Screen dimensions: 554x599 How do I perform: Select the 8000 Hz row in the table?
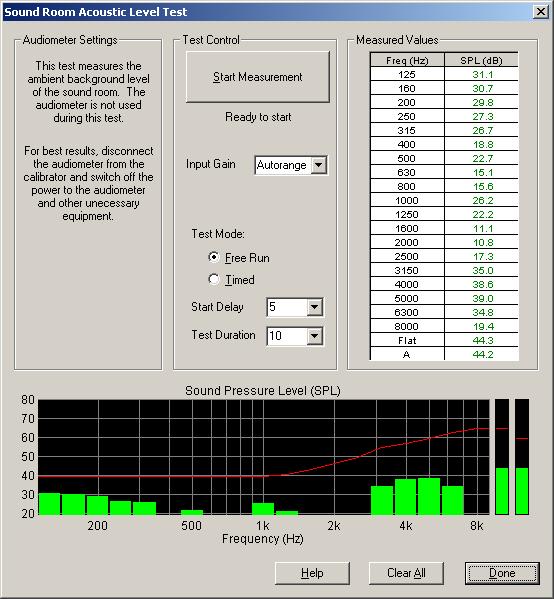point(444,326)
